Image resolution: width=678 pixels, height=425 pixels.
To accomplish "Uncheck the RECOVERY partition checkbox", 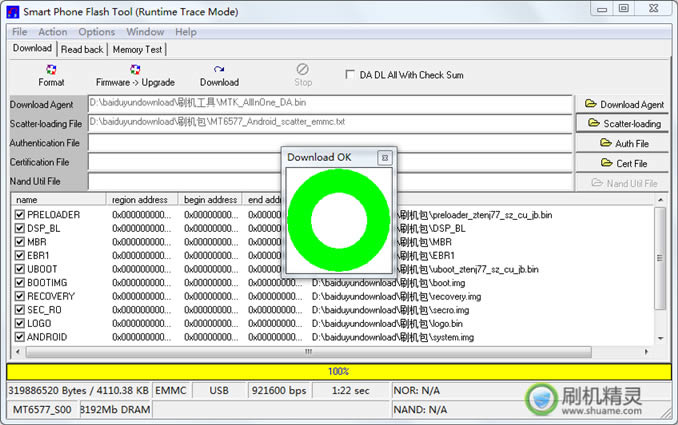I will click(20, 297).
